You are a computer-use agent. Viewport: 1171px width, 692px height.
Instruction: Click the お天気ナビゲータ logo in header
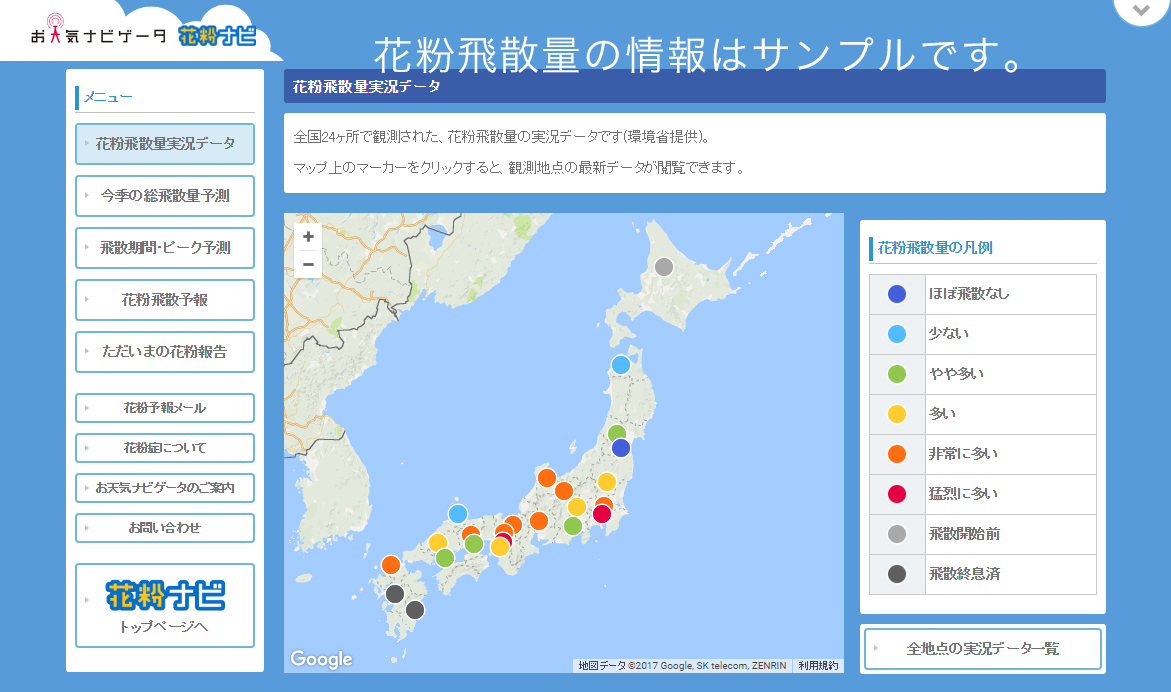(x=98, y=37)
